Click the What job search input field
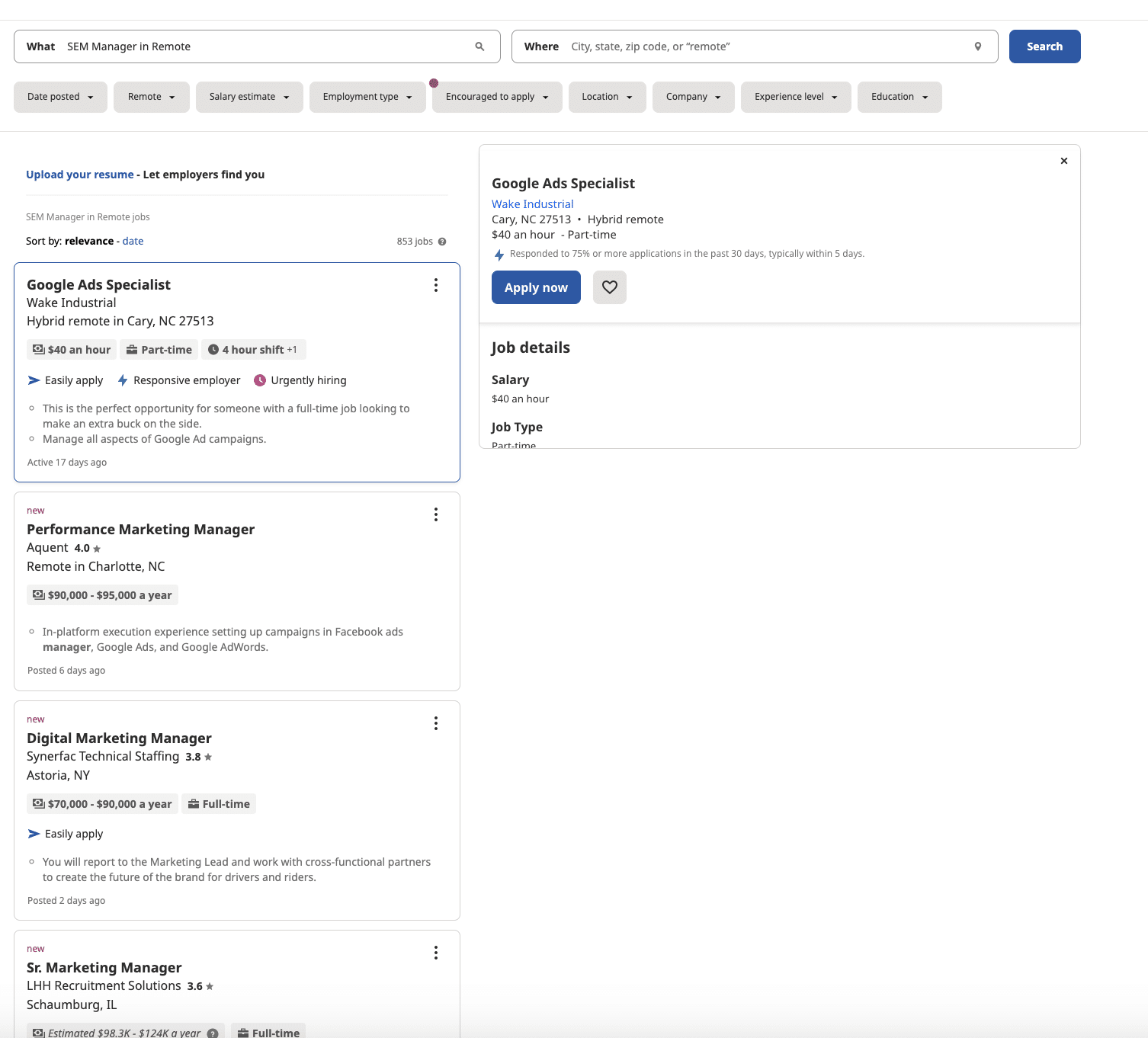This screenshot has width=1148, height=1038. [x=257, y=46]
